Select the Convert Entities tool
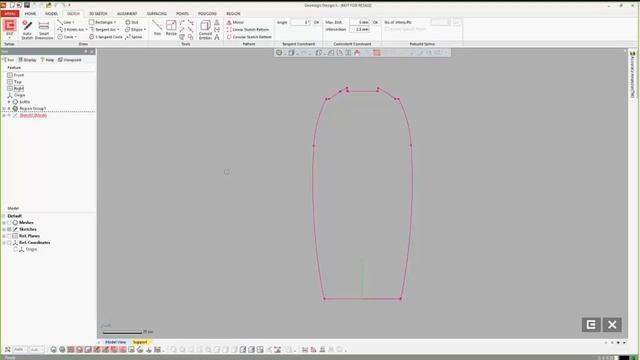The height and width of the screenshot is (360, 640). coord(205,30)
